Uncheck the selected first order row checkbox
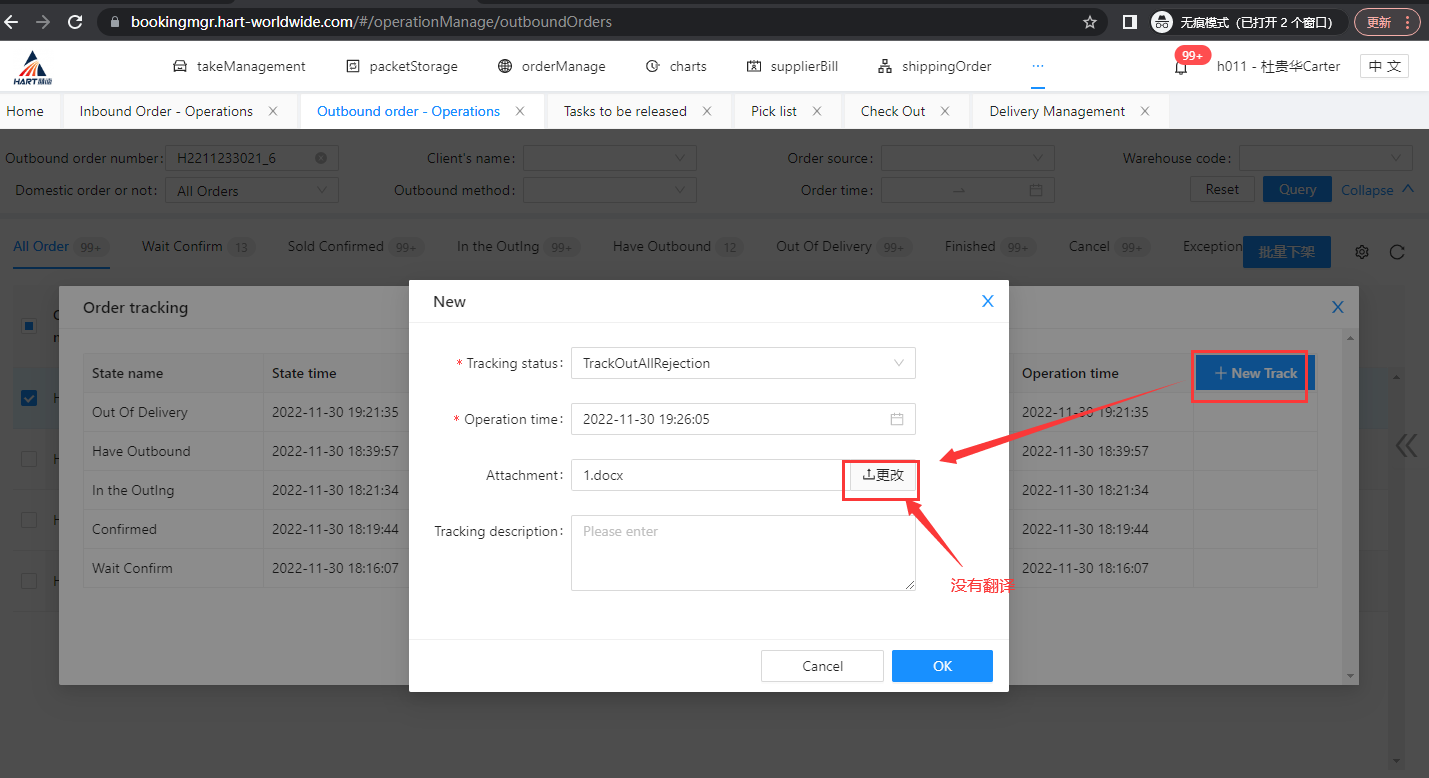This screenshot has height=778, width=1429. coord(29,399)
